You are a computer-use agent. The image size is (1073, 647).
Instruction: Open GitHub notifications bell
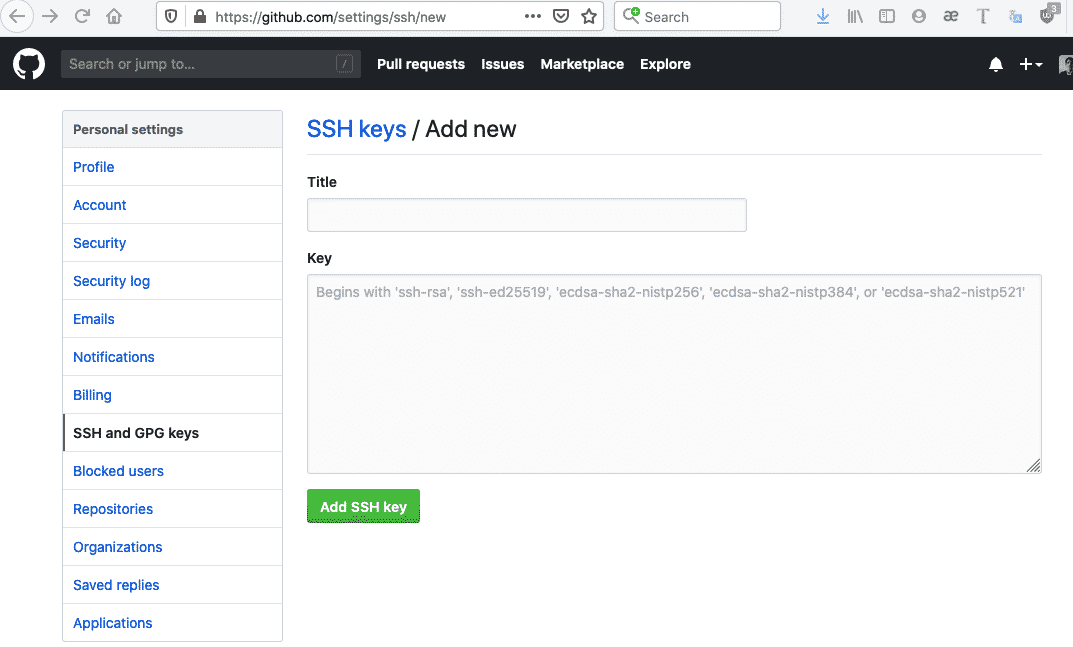pyautogui.click(x=996, y=64)
